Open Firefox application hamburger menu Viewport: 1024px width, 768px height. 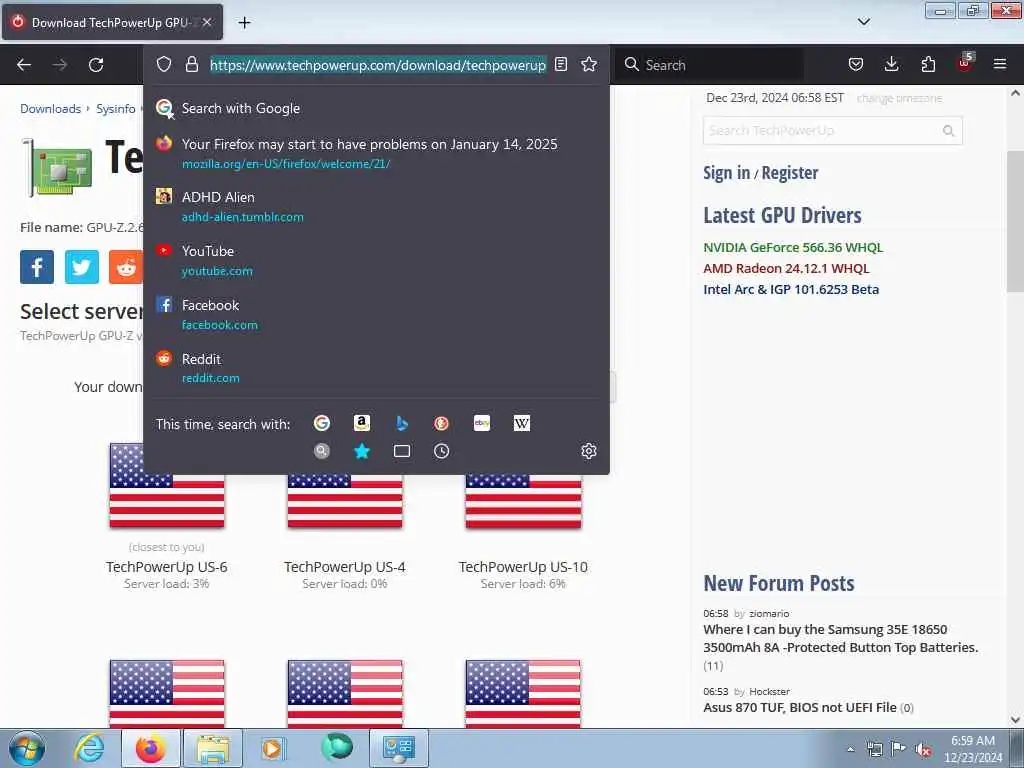tap(1000, 64)
